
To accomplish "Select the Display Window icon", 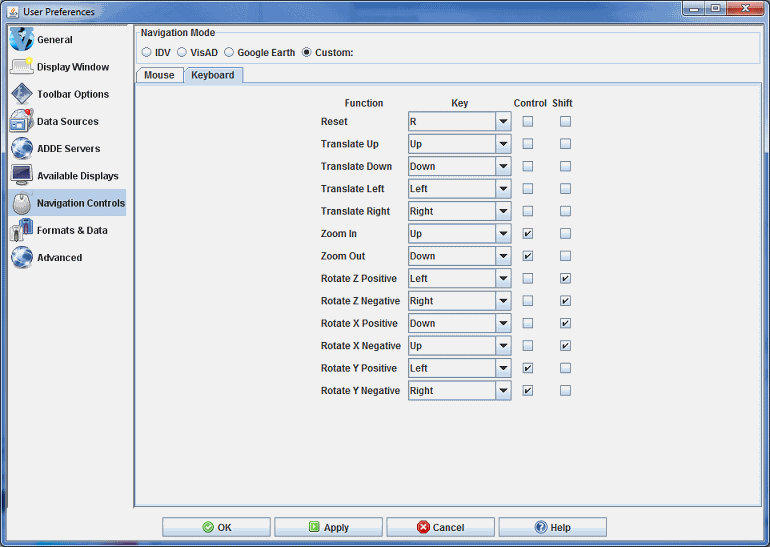I will point(21,67).
